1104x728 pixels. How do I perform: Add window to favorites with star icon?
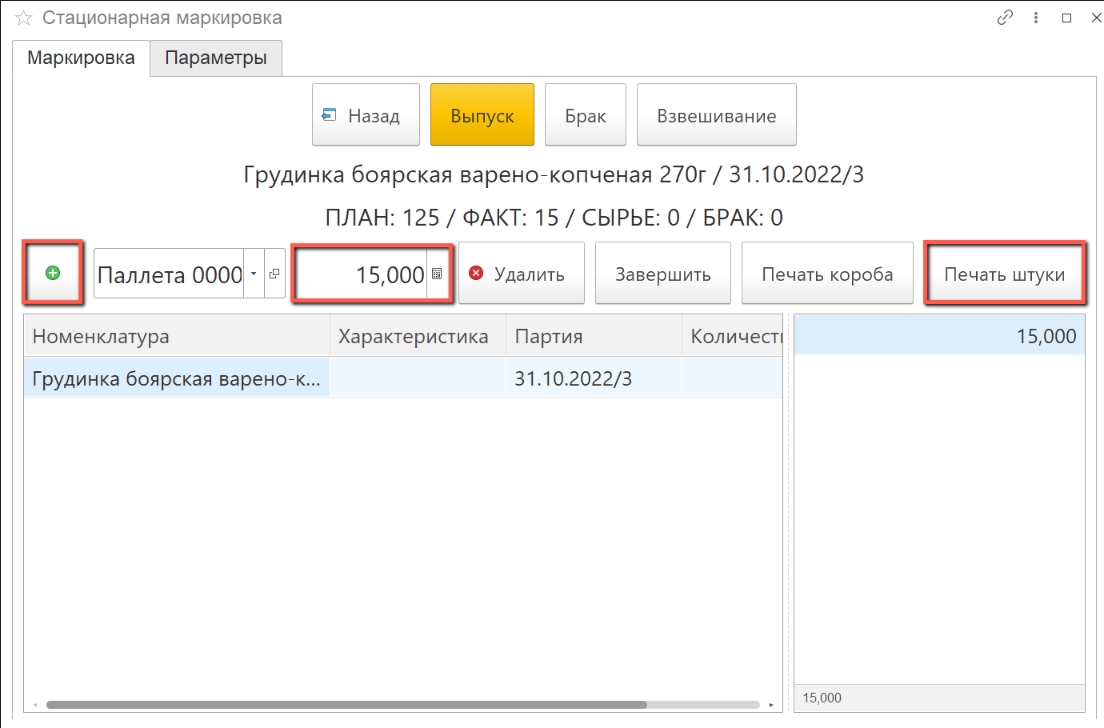point(23,18)
